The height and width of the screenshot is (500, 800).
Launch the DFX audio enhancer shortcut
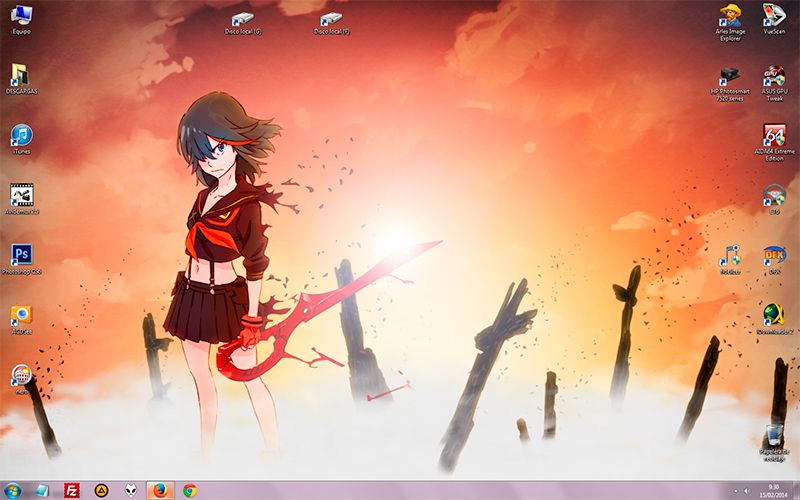774,259
